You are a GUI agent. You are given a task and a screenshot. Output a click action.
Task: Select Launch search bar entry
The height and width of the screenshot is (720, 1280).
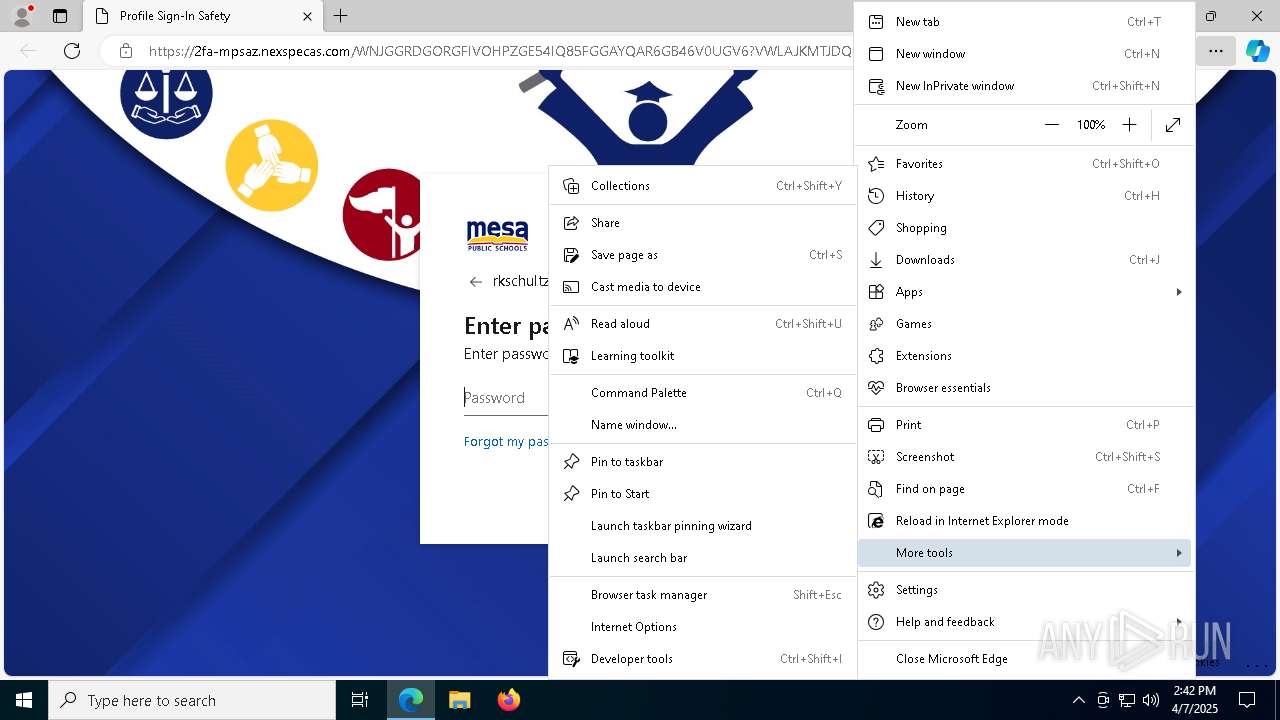pos(703,558)
